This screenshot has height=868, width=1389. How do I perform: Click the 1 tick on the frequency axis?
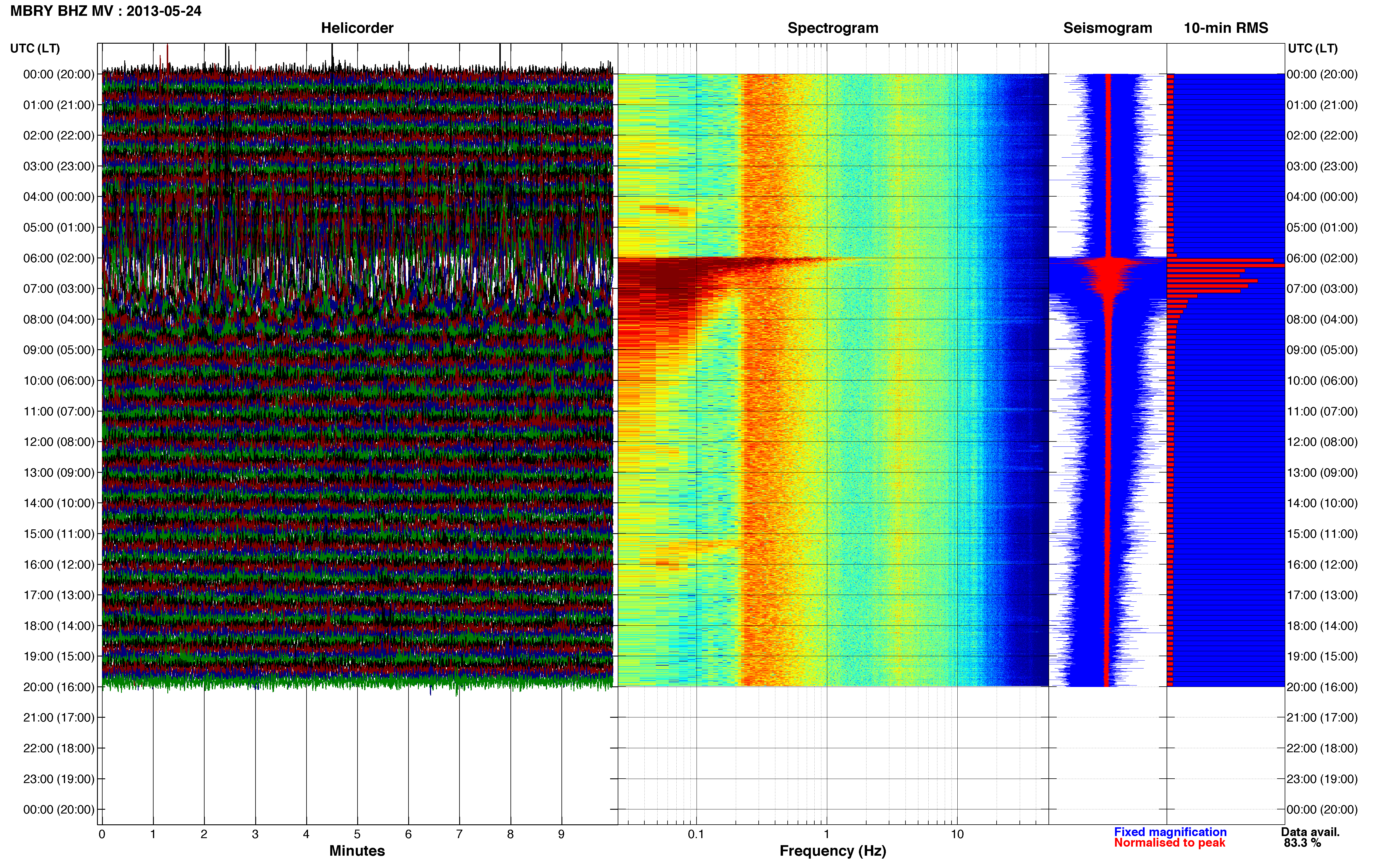tap(826, 834)
